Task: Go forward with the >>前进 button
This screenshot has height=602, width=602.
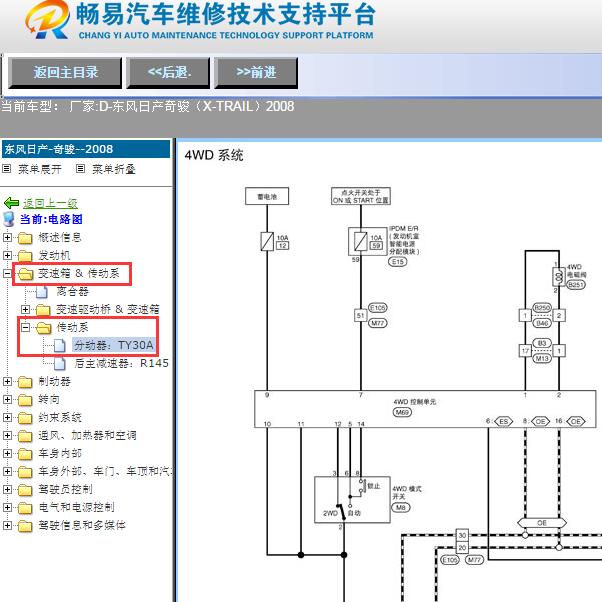Action: pyautogui.click(x=256, y=73)
